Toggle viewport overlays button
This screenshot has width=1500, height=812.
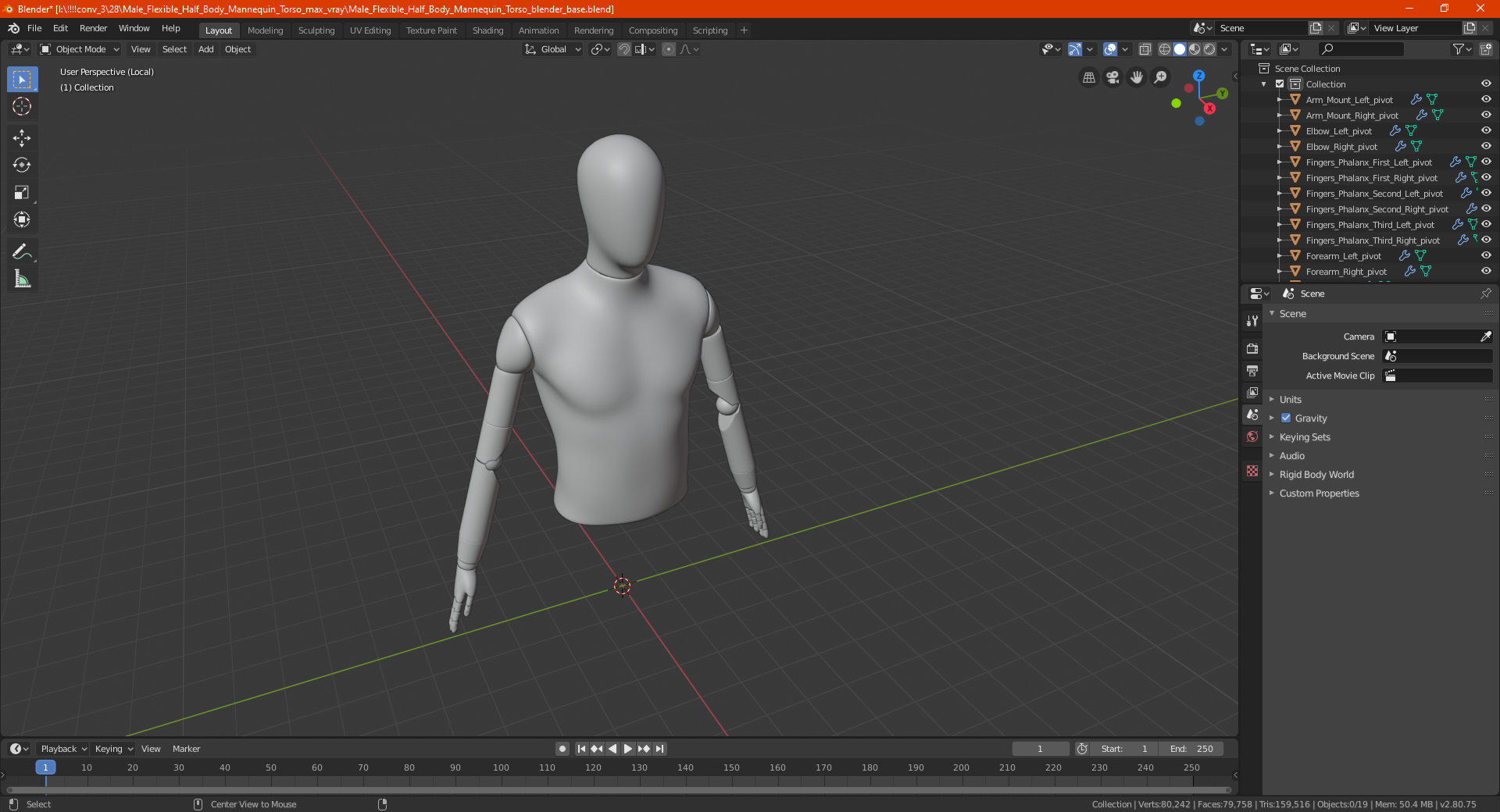(1110, 49)
